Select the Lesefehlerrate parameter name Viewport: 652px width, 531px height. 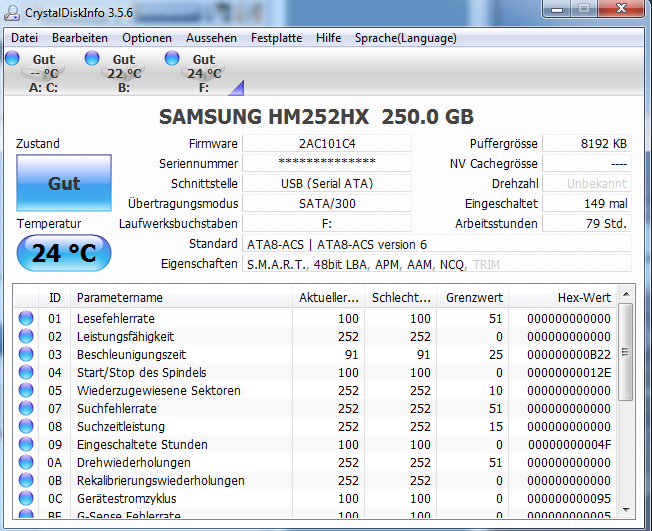(x=116, y=319)
